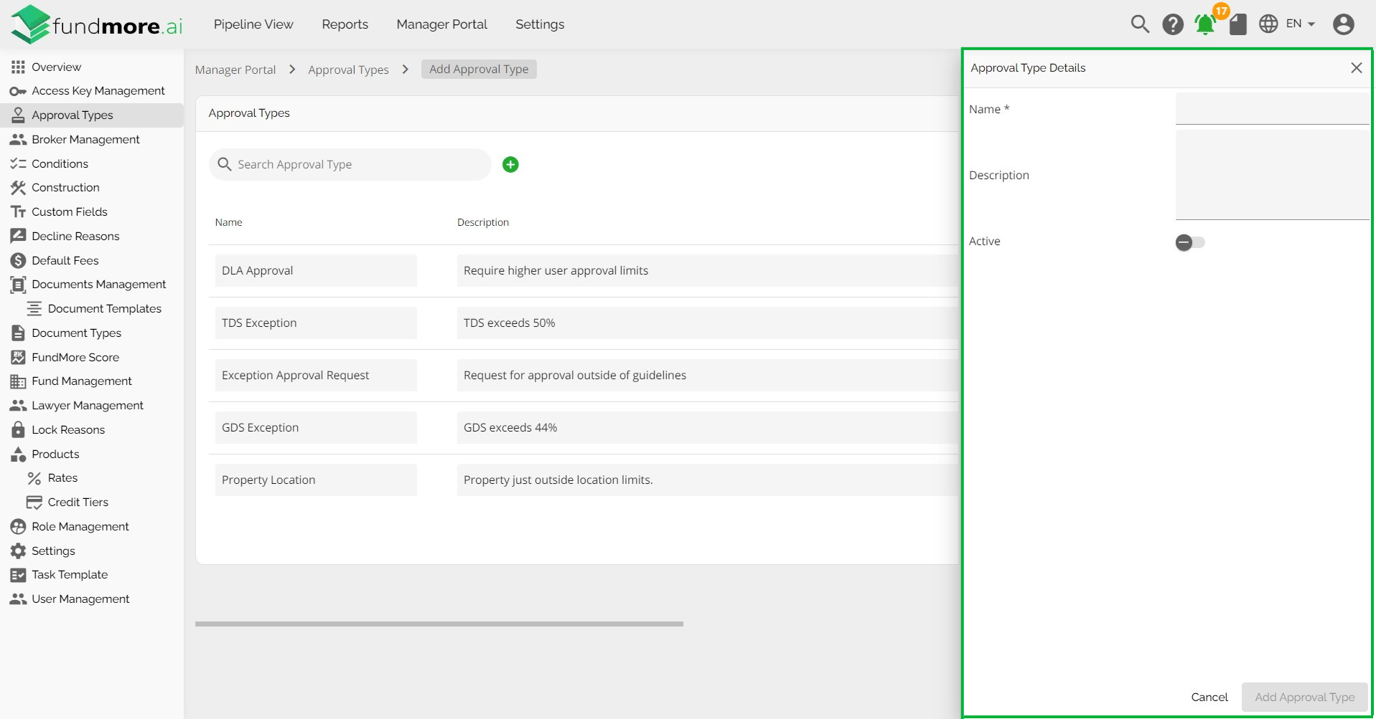Open the notifications bell icon
This screenshot has height=719, width=1376.
pos(1205,25)
